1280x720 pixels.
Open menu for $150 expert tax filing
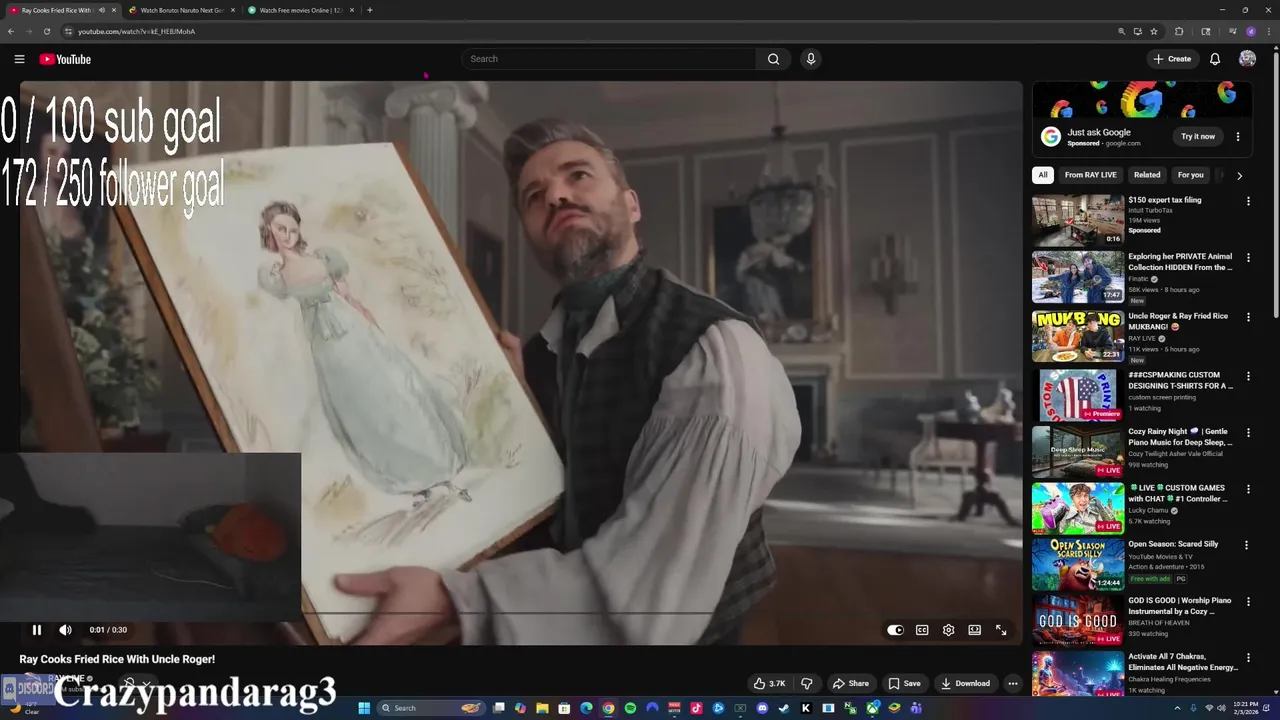(1248, 201)
